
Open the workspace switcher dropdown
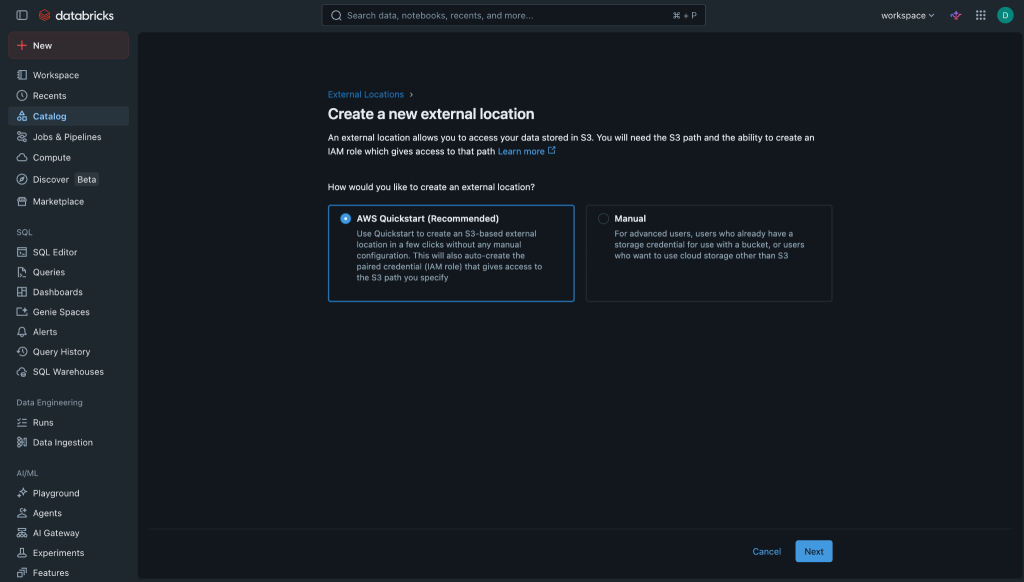(907, 15)
